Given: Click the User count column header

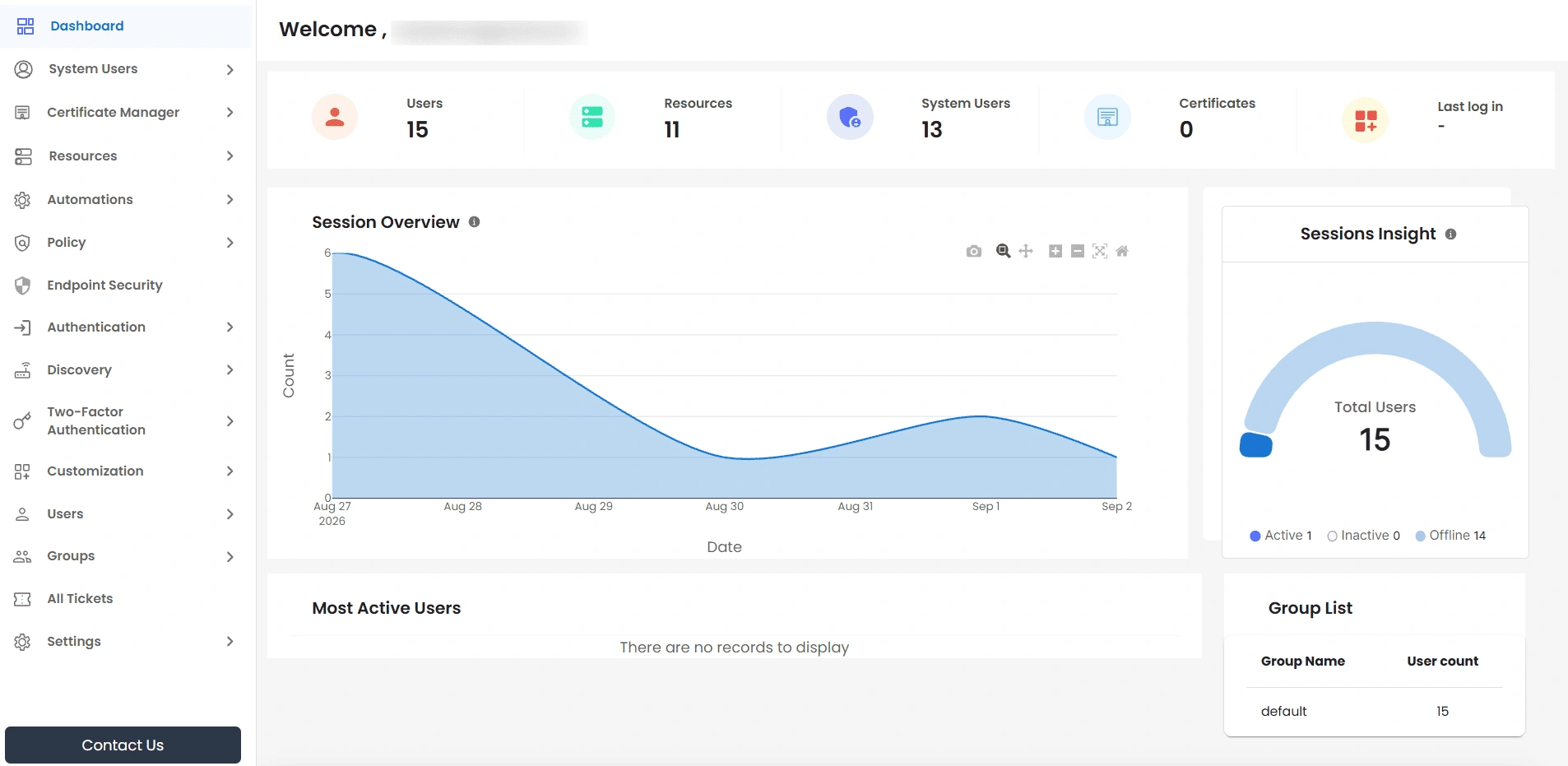Looking at the screenshot, I should pyautogui.click(x=1442, y=662).
